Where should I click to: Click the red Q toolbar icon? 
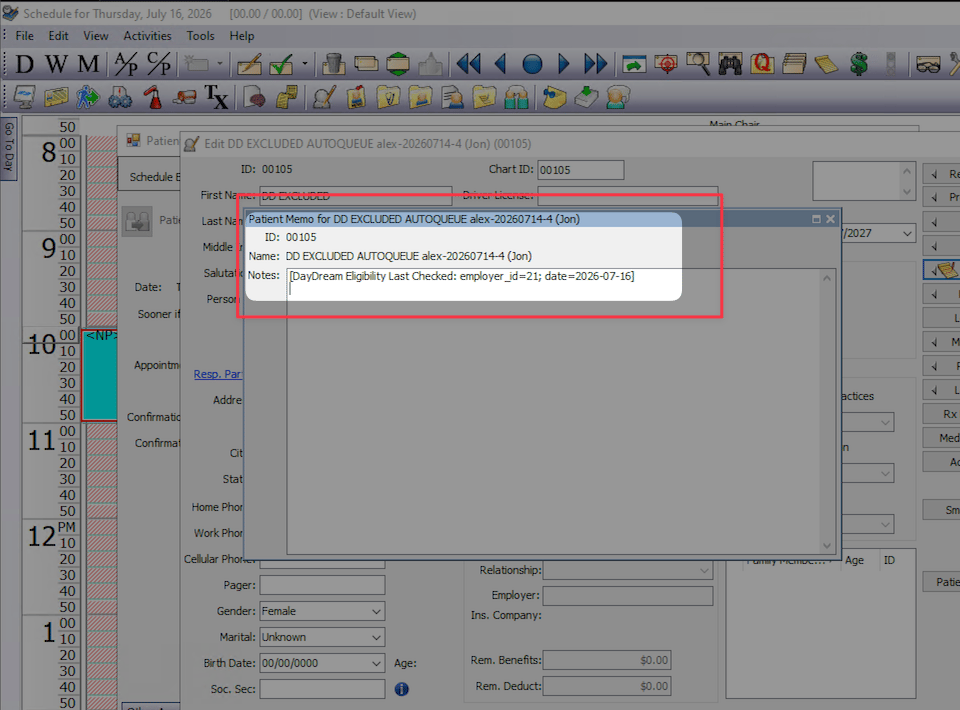pos(762,64)
